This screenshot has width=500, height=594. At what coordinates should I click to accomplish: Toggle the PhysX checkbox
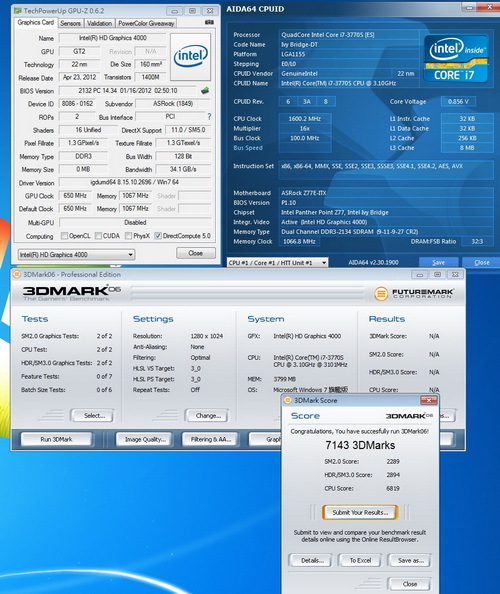(x=128, y=236)
